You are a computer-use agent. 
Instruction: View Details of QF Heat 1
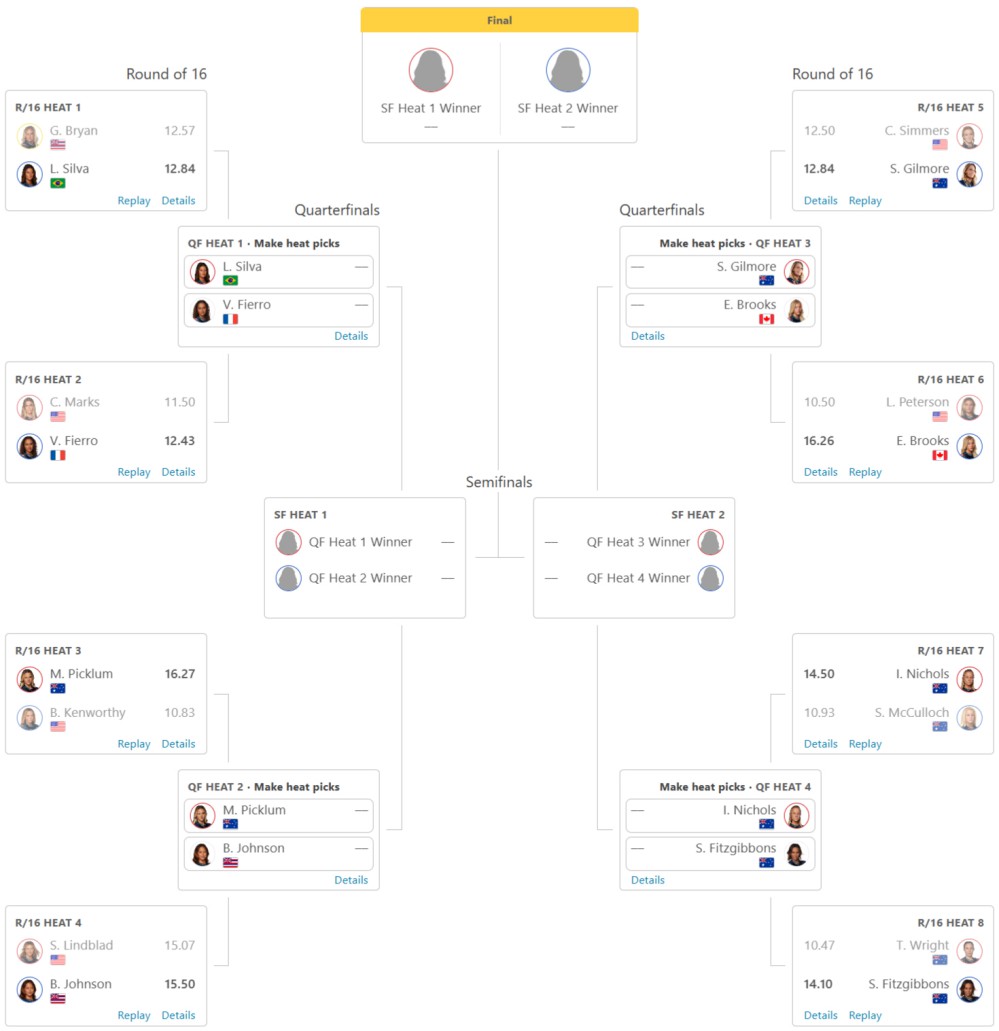pyautogui.click(x=351, y=336)
